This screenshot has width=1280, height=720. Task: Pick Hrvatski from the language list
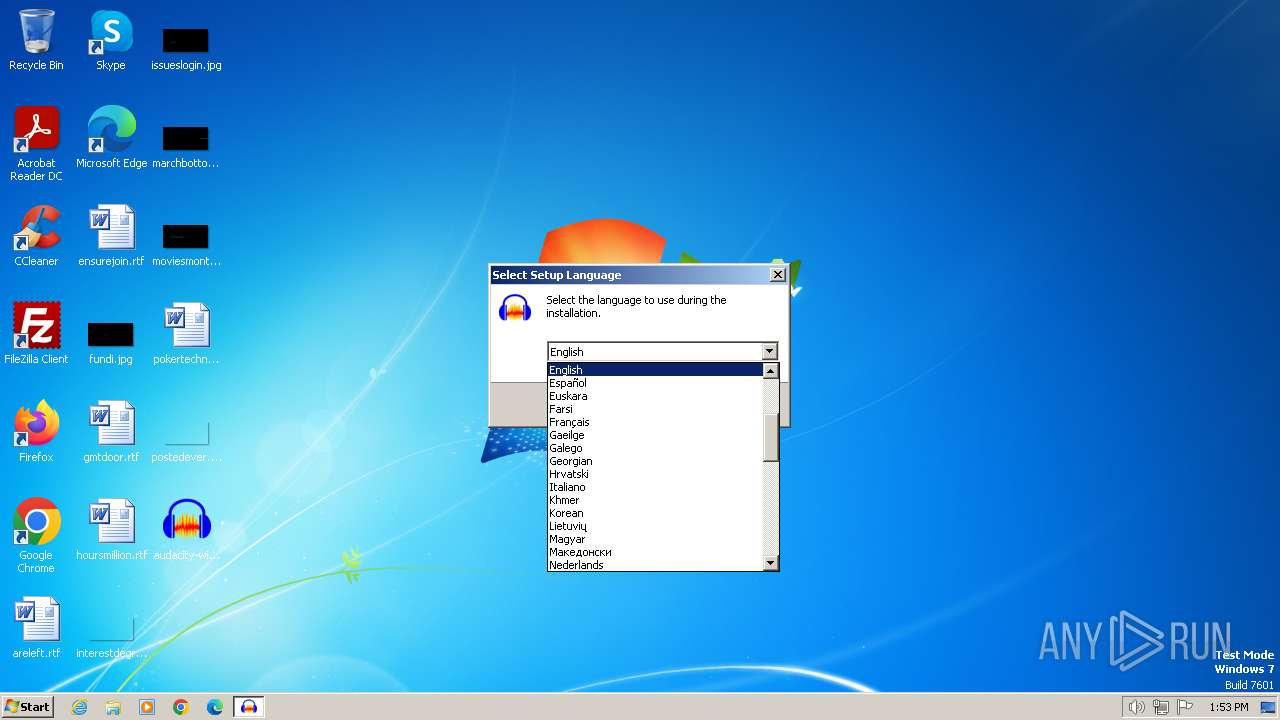point(655,474)
